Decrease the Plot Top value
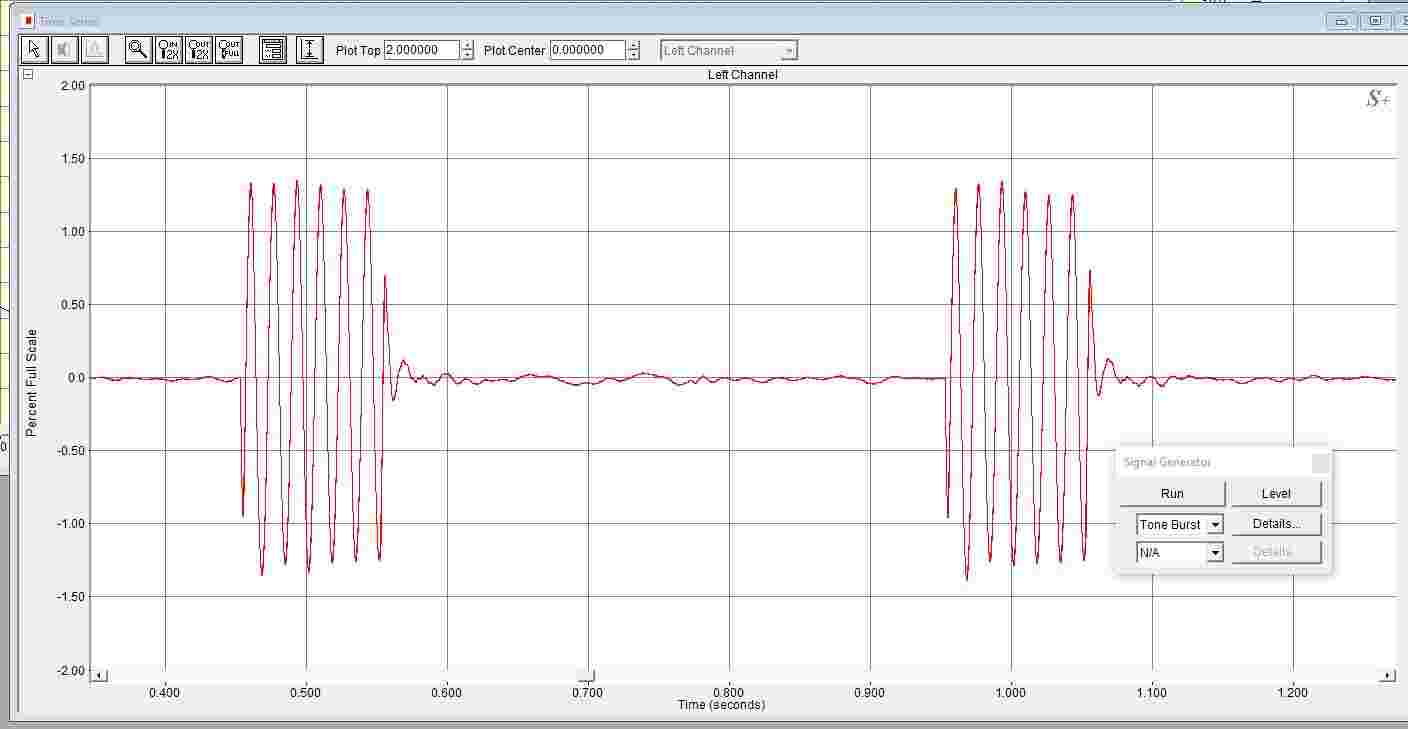Screen dimensions: 1408x729 [468, 55]
